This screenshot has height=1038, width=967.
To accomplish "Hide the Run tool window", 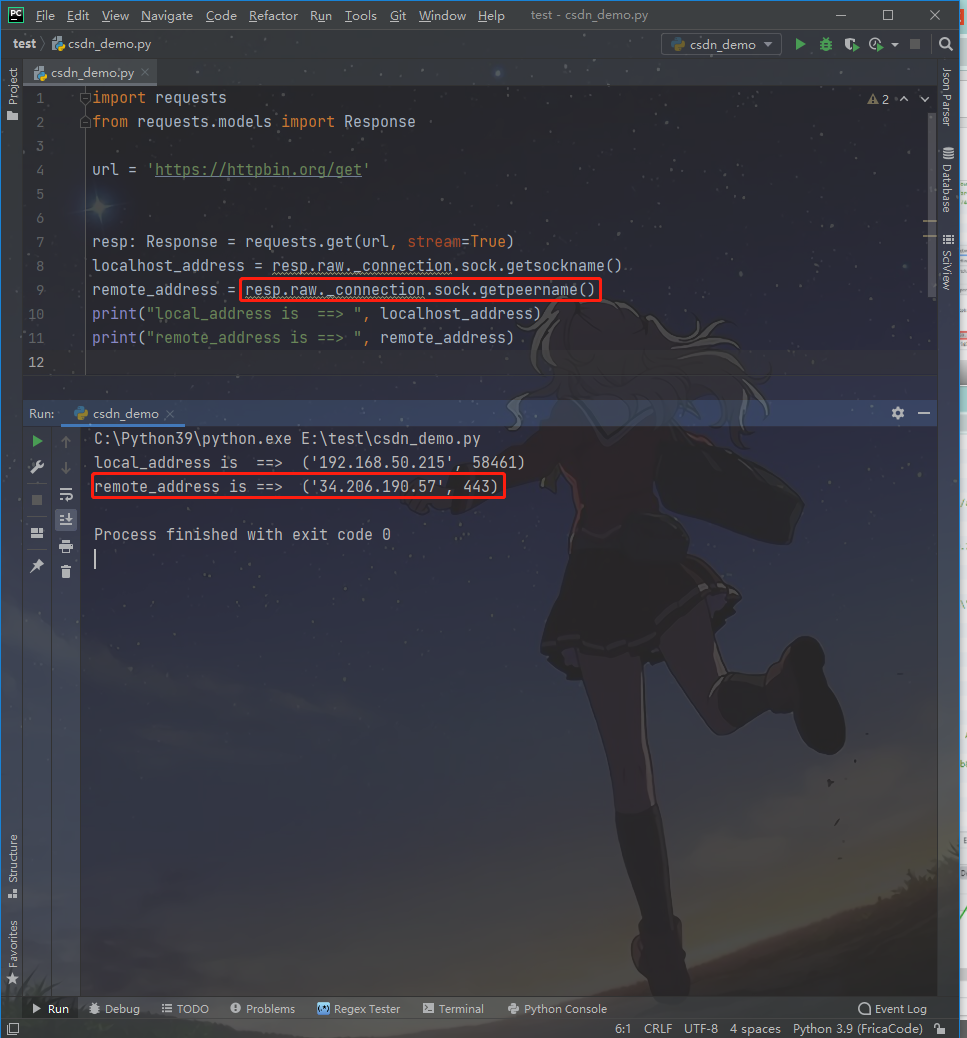I will pos(924,413).
